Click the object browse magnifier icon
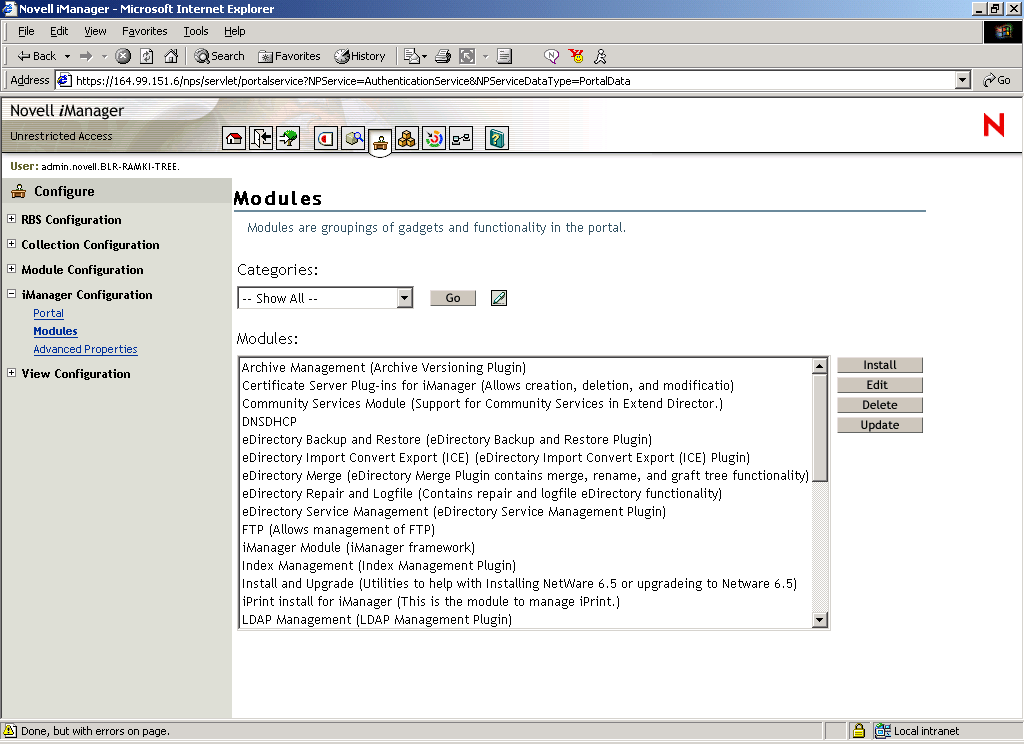This screenshot has width=1024, height=744. [x=353, y=138]
